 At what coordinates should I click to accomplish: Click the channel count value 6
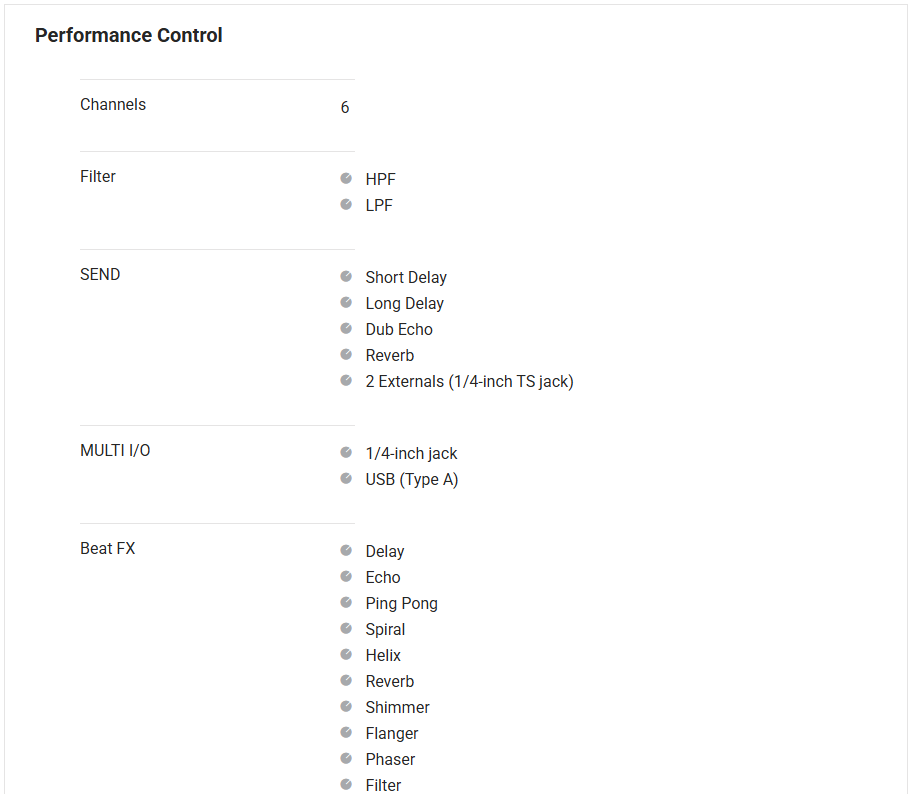(345, 108)
